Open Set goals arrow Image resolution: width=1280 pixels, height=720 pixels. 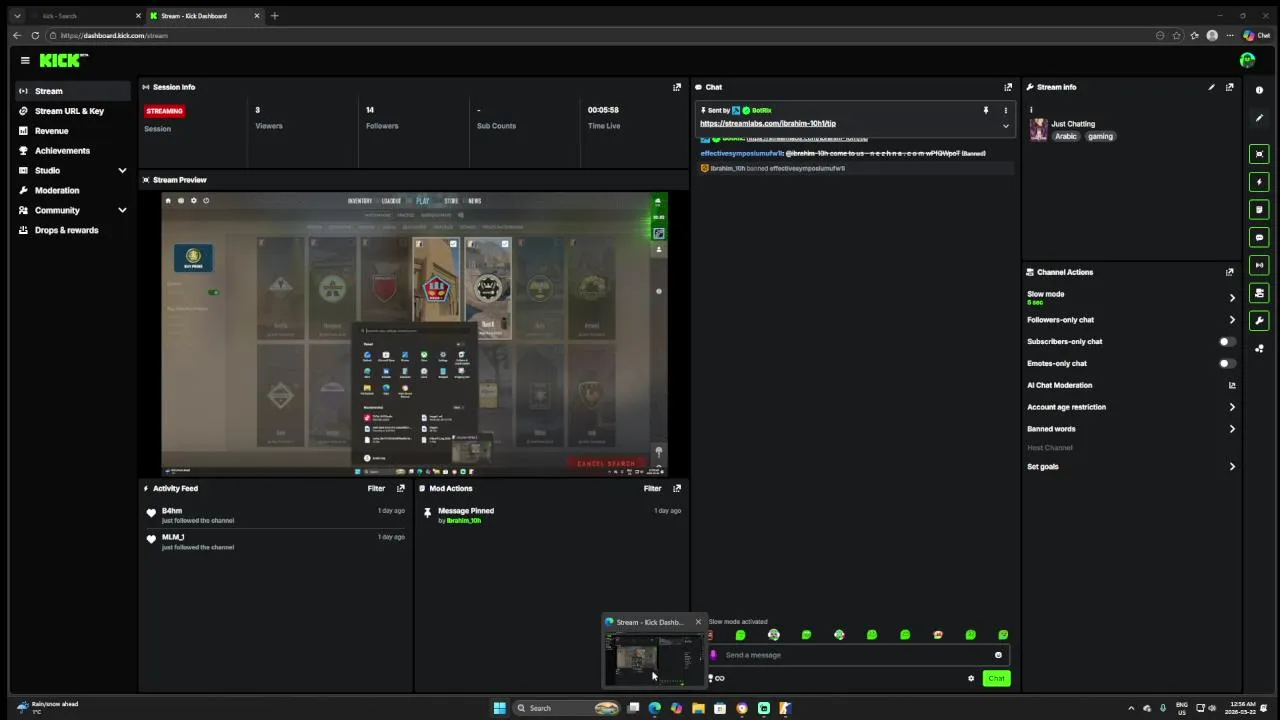(x=1232, y=467)
